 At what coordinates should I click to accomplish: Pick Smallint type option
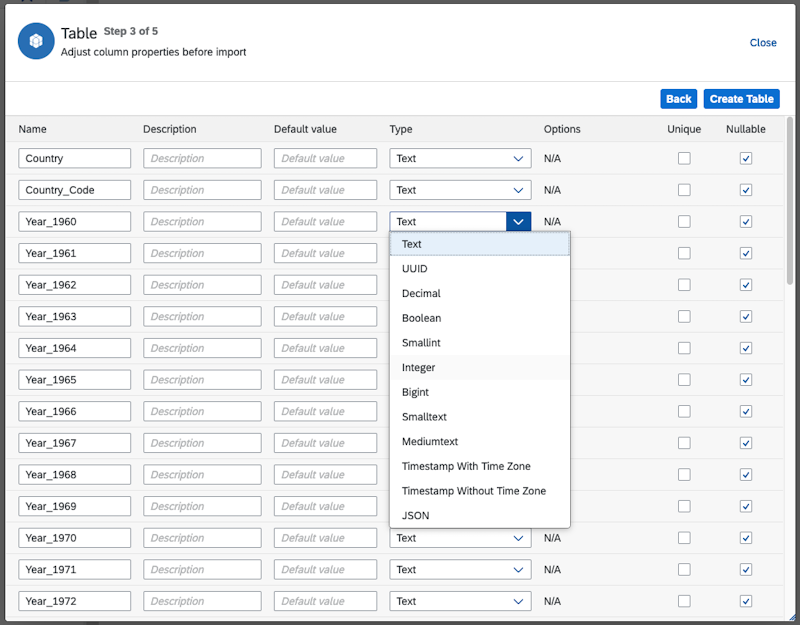pyautogui.click(x=480, y=343)
